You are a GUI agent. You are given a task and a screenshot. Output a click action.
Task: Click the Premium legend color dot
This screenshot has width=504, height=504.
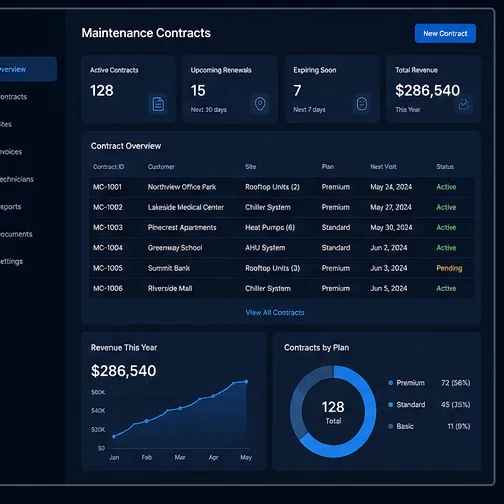(390, 383)
